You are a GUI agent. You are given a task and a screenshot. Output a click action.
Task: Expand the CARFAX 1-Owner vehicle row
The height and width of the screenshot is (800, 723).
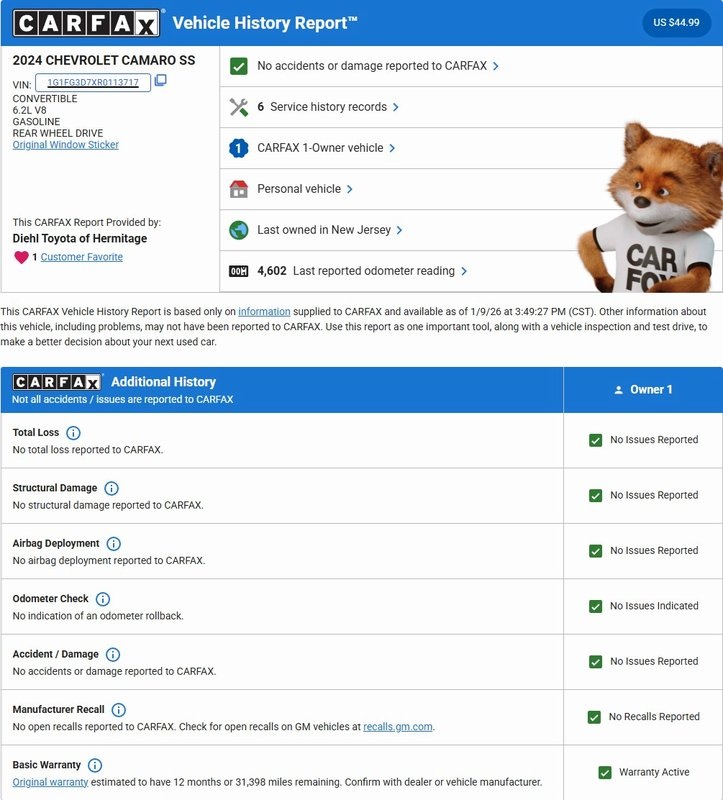click(x=326, y=148)
